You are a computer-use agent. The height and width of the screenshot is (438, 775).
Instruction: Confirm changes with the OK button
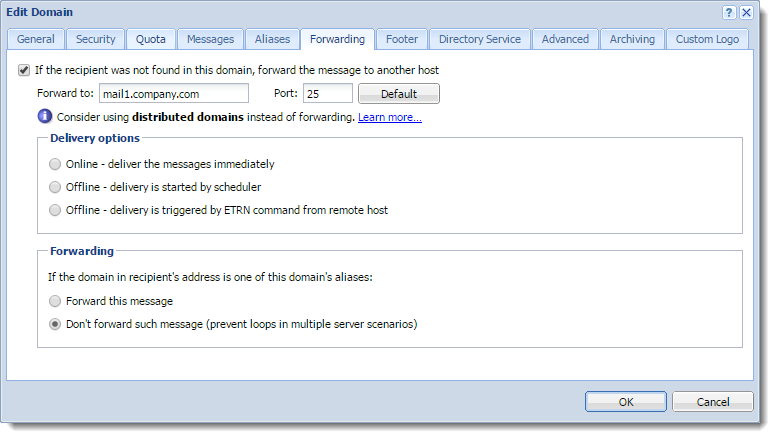coord(626,402)
